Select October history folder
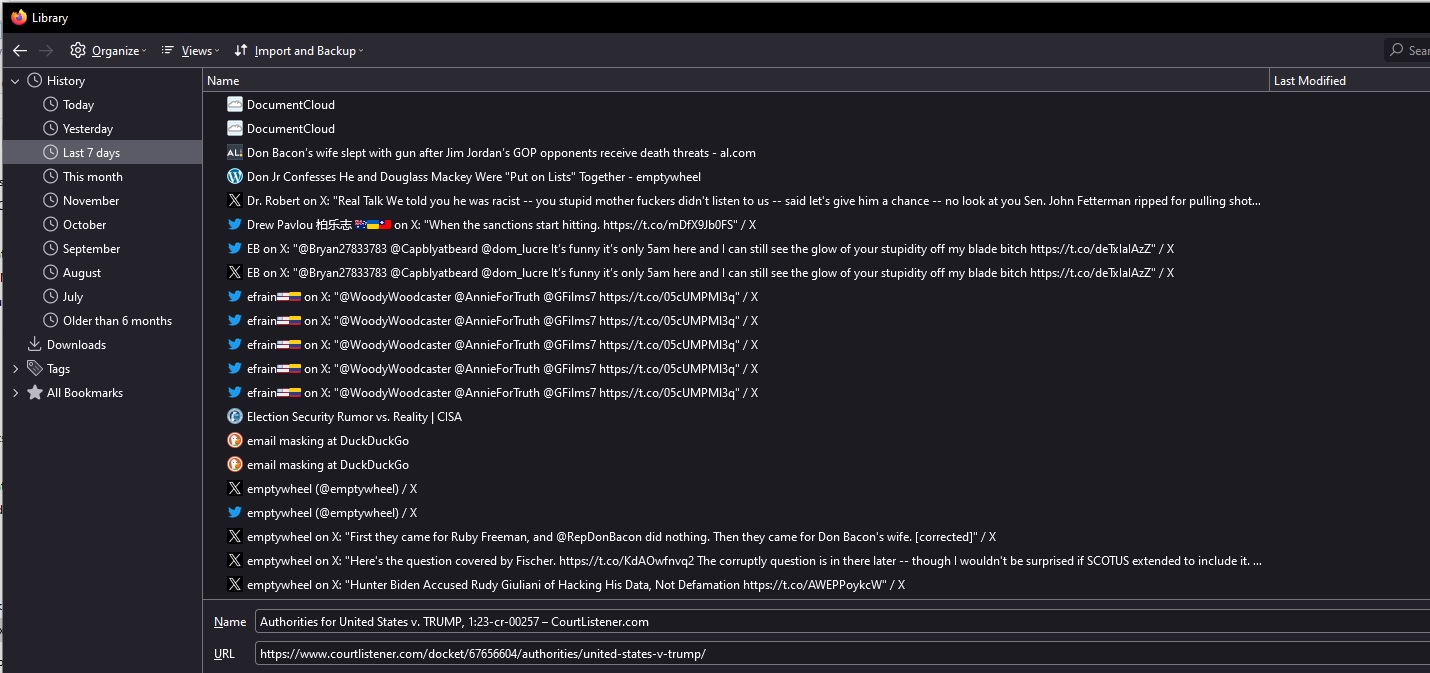 coord(84,225)
